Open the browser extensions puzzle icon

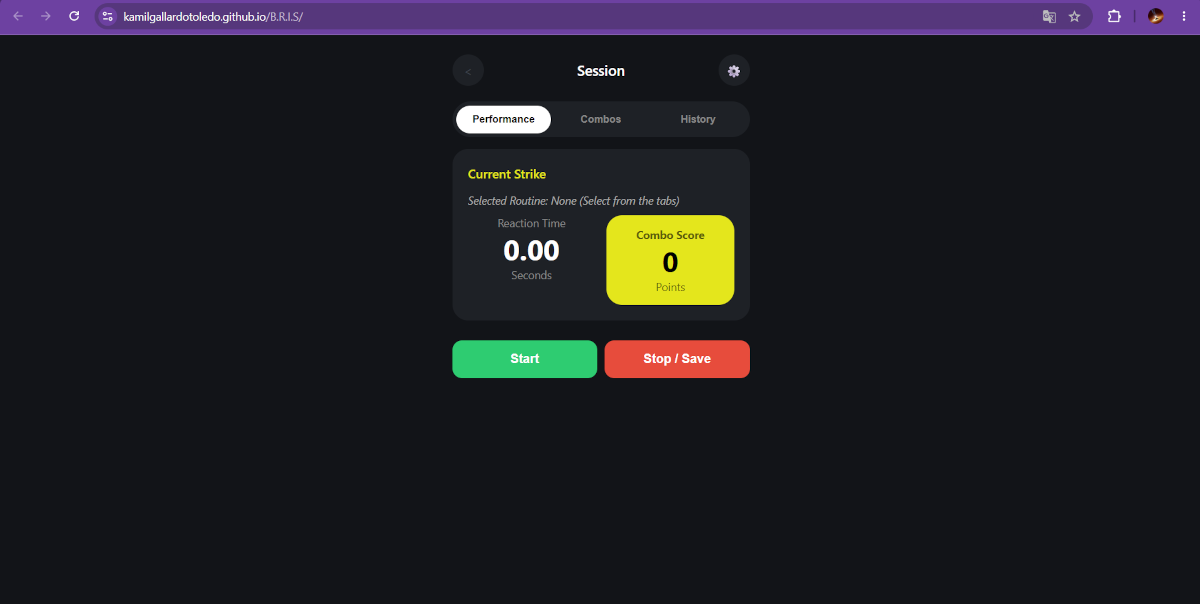(1114, 16)
